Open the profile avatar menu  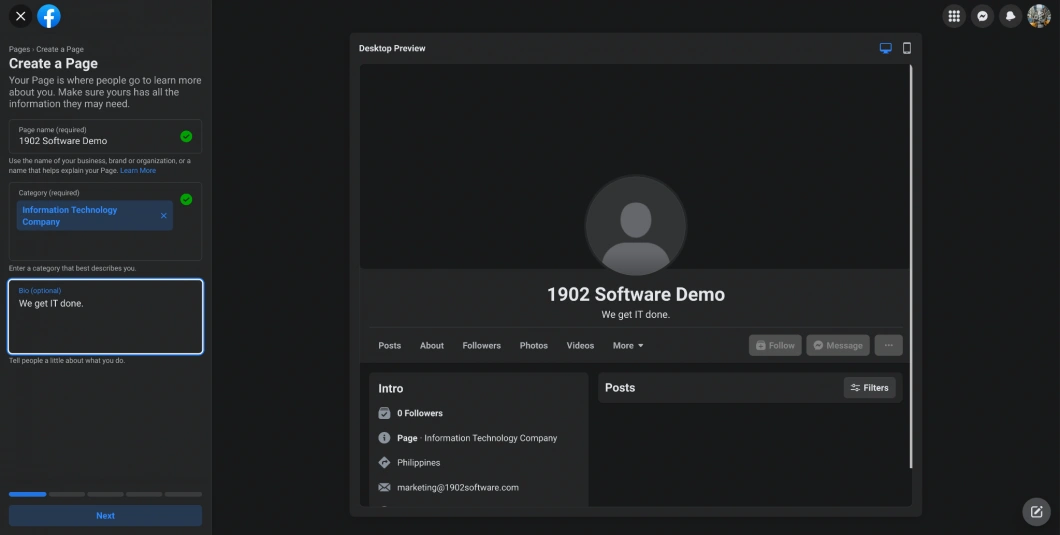1039,16
